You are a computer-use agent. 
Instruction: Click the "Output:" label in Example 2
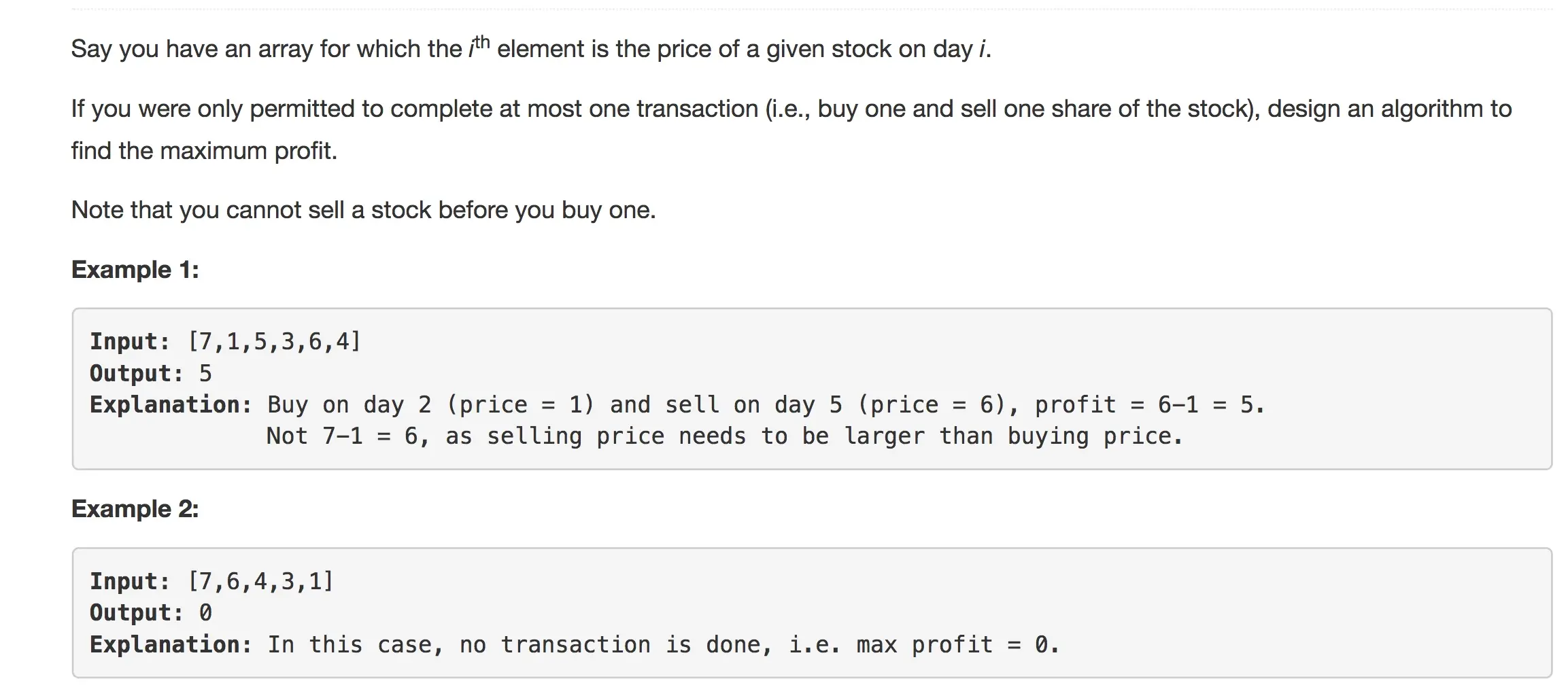137,613
